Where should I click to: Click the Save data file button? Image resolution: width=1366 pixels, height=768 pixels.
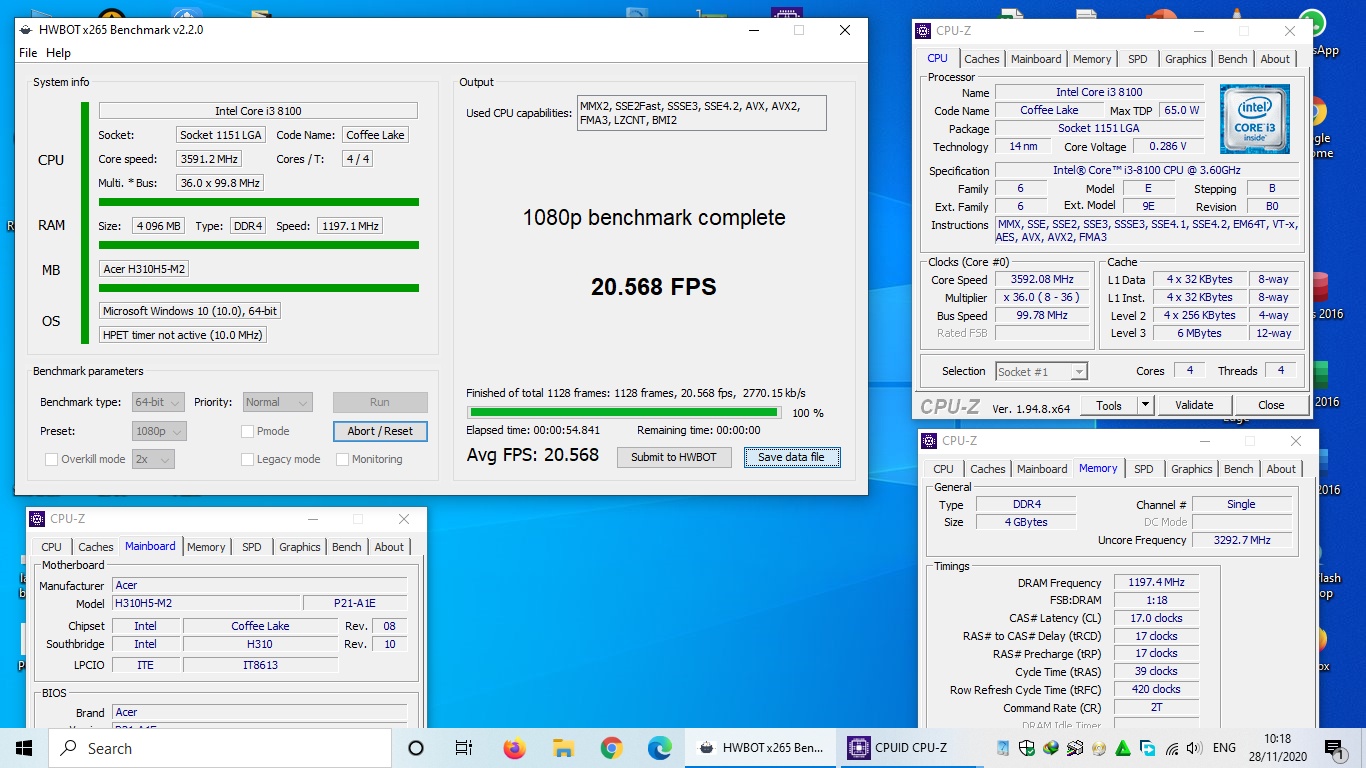(792, 457)
